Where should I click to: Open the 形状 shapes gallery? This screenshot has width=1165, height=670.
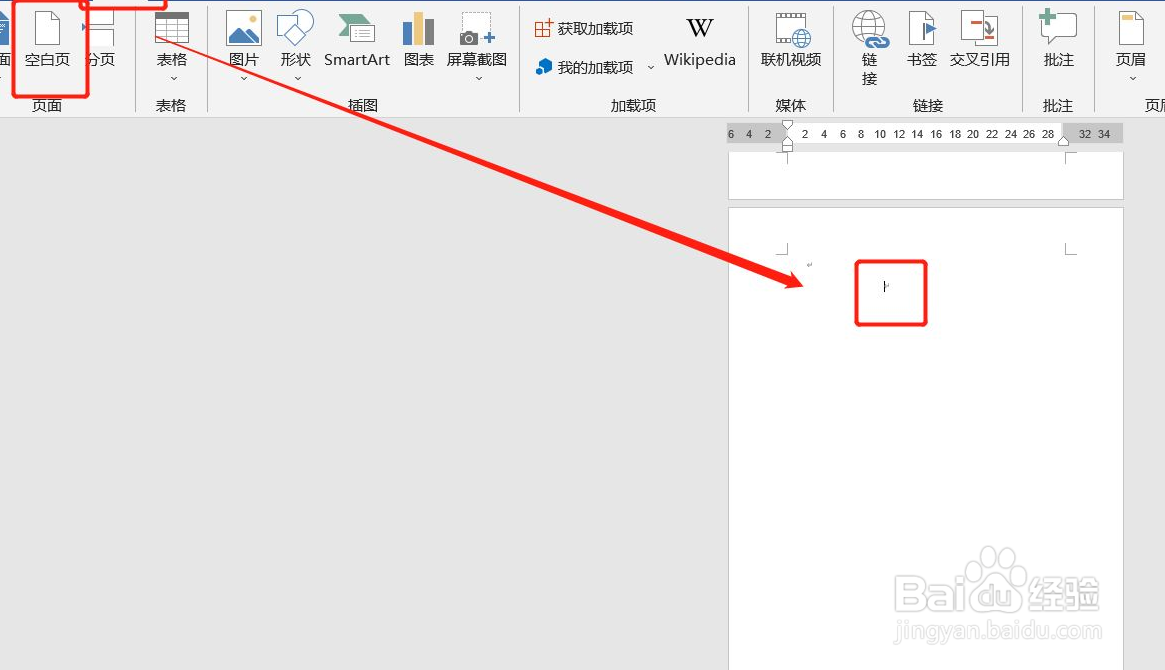point(296,39)
